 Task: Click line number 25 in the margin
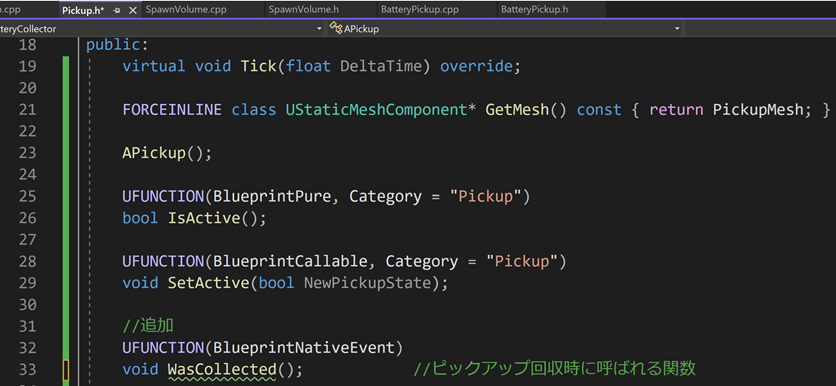click(27, 196)
